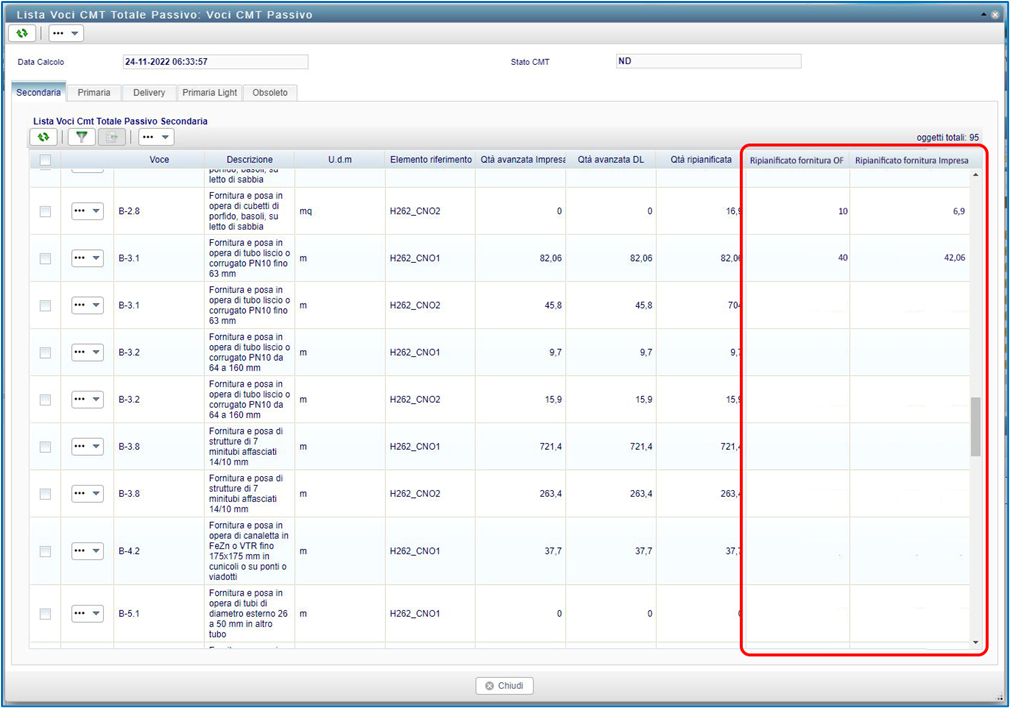
Task: Click the vertical scrollbar thumb of the grid
Action: pyautogui.click(x=976, y=426)
